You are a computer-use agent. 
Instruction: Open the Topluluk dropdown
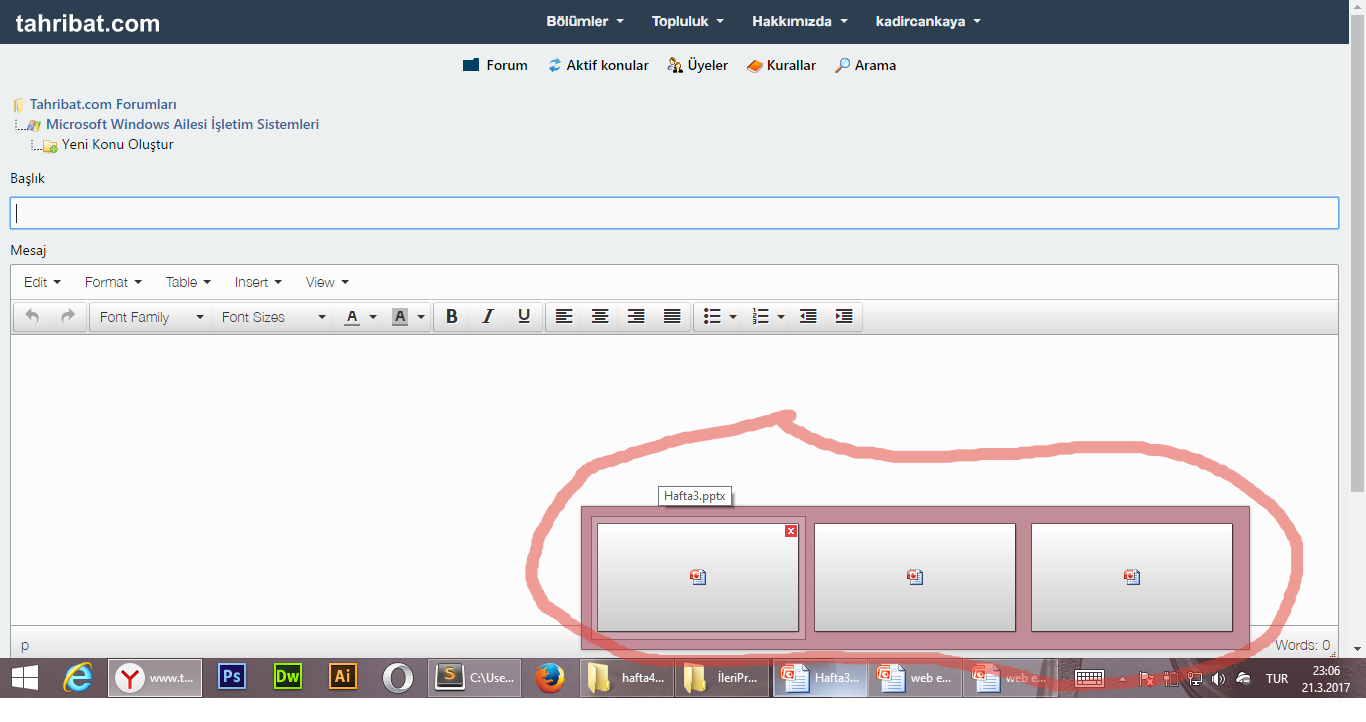click(688, 21)
